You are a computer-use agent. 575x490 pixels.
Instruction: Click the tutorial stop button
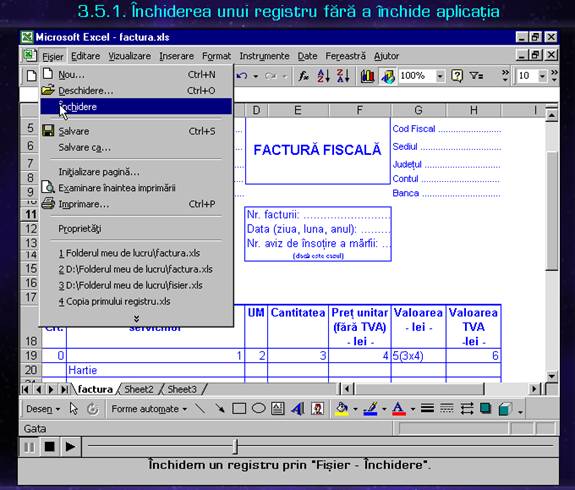(50, 447)
